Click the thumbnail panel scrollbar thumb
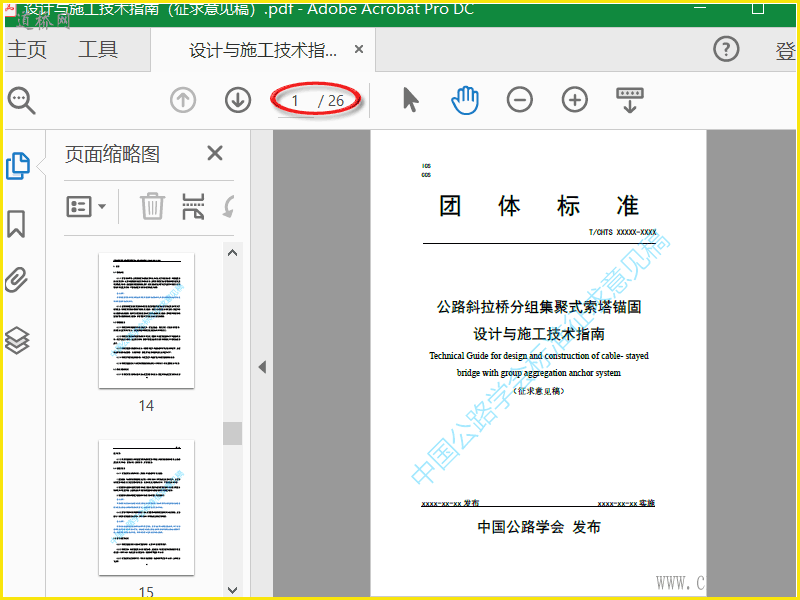 [232, 433]
